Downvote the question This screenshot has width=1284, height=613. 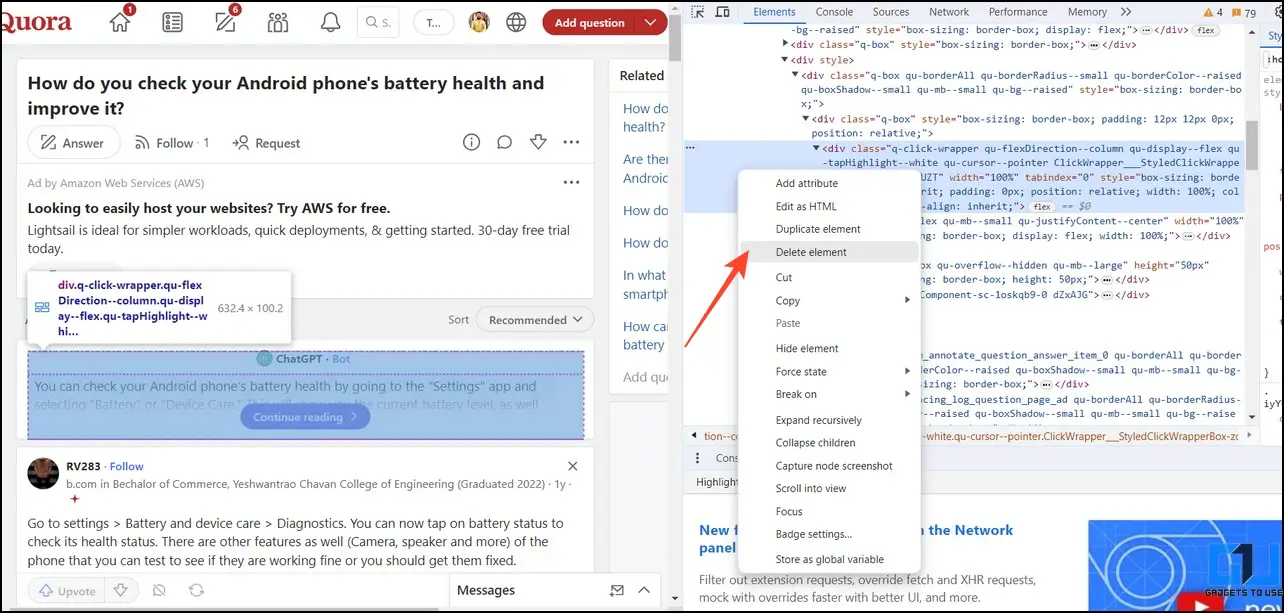(538, 143)
